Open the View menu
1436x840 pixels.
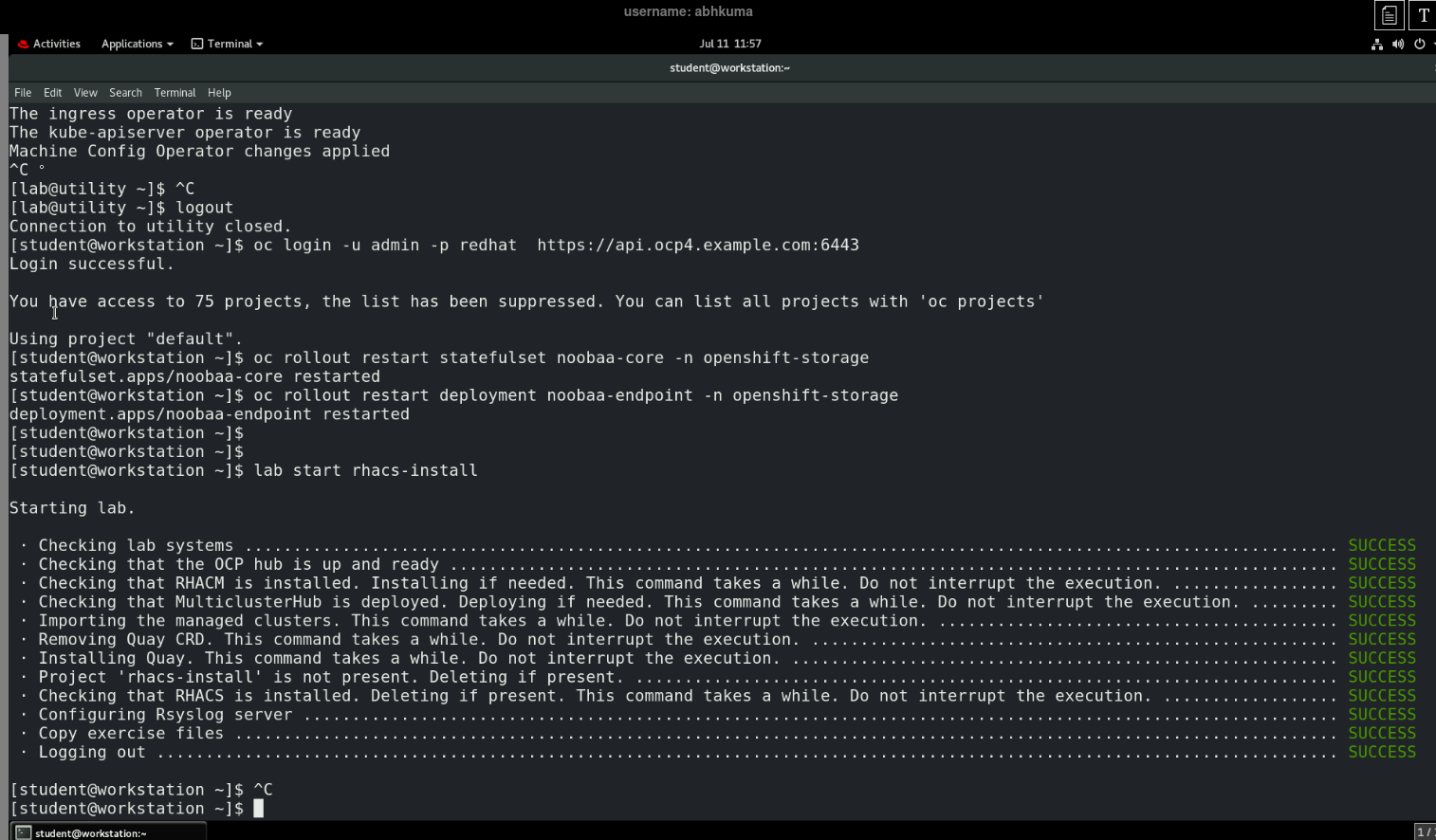coord(85,93)
